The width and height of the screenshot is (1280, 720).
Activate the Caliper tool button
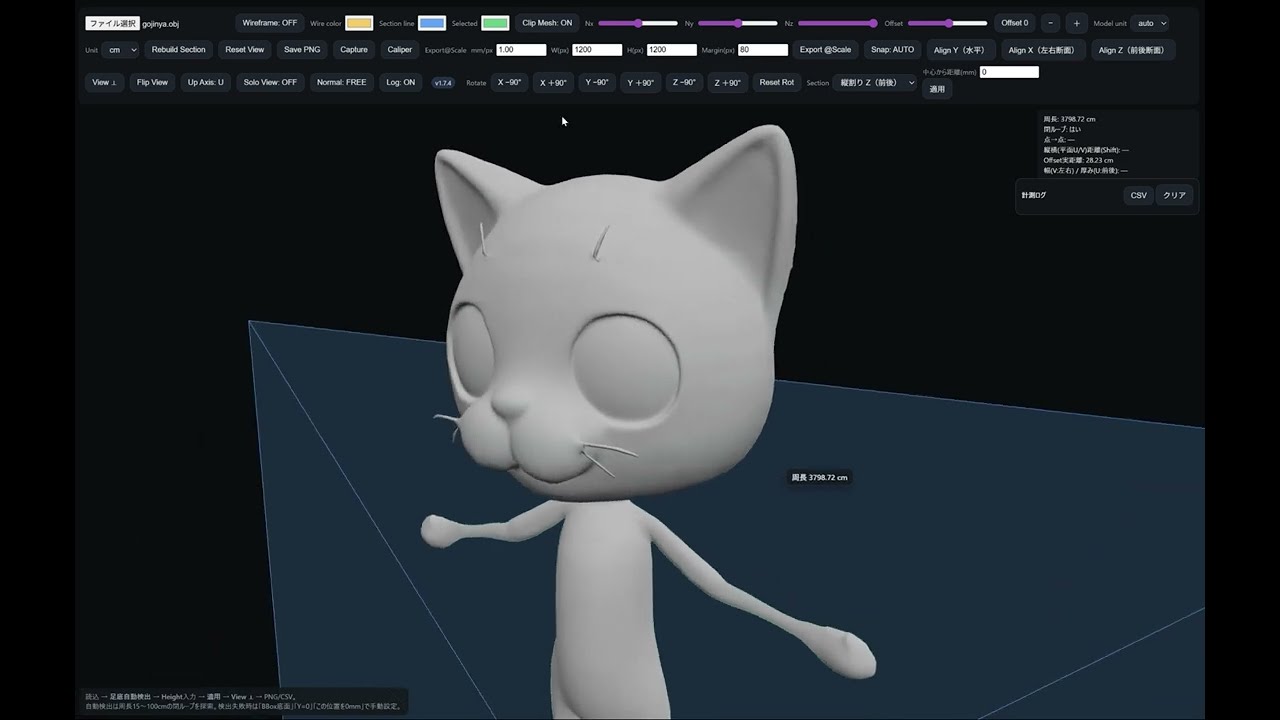tap(400, 50)
